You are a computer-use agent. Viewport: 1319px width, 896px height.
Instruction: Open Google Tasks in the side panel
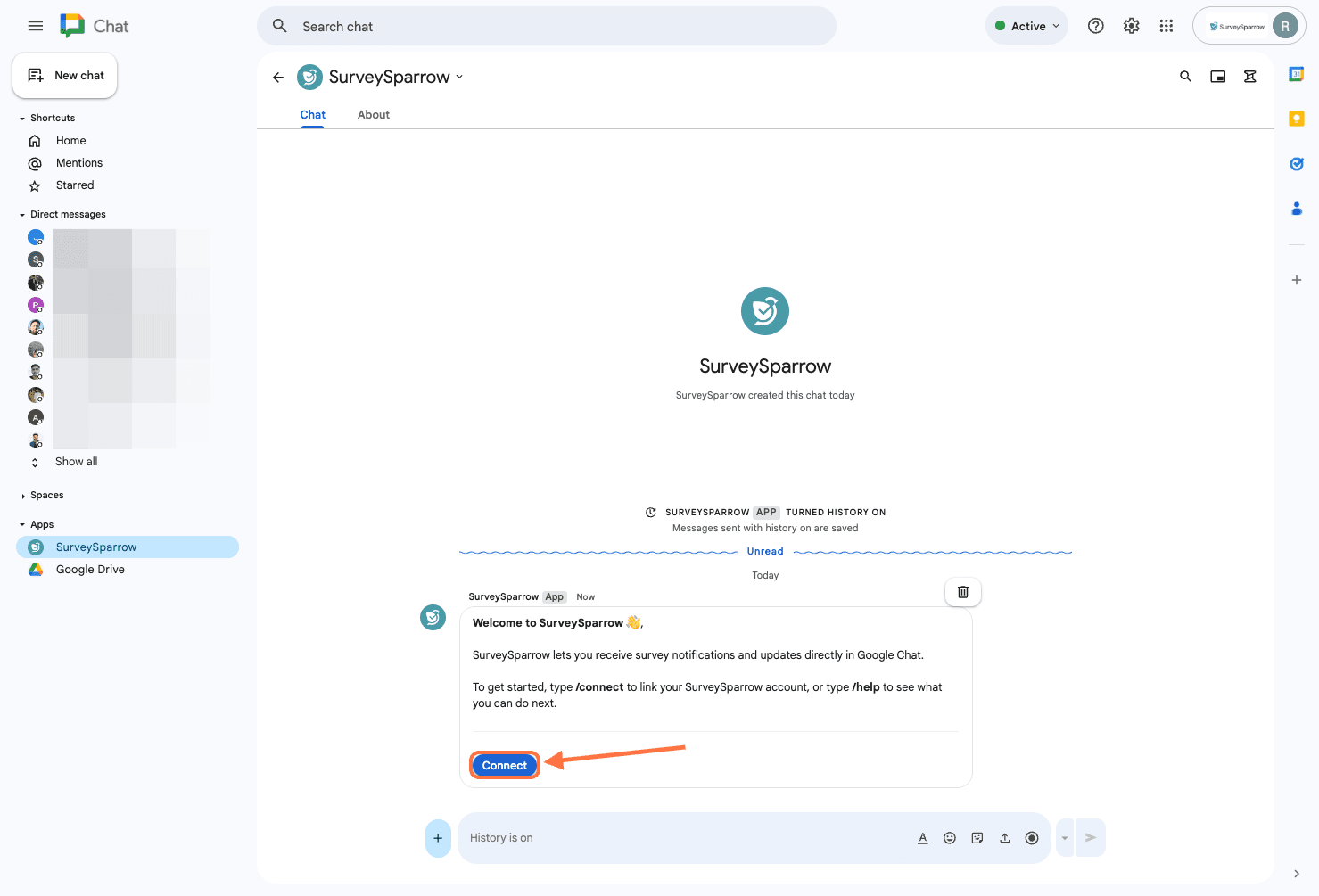1297,163
